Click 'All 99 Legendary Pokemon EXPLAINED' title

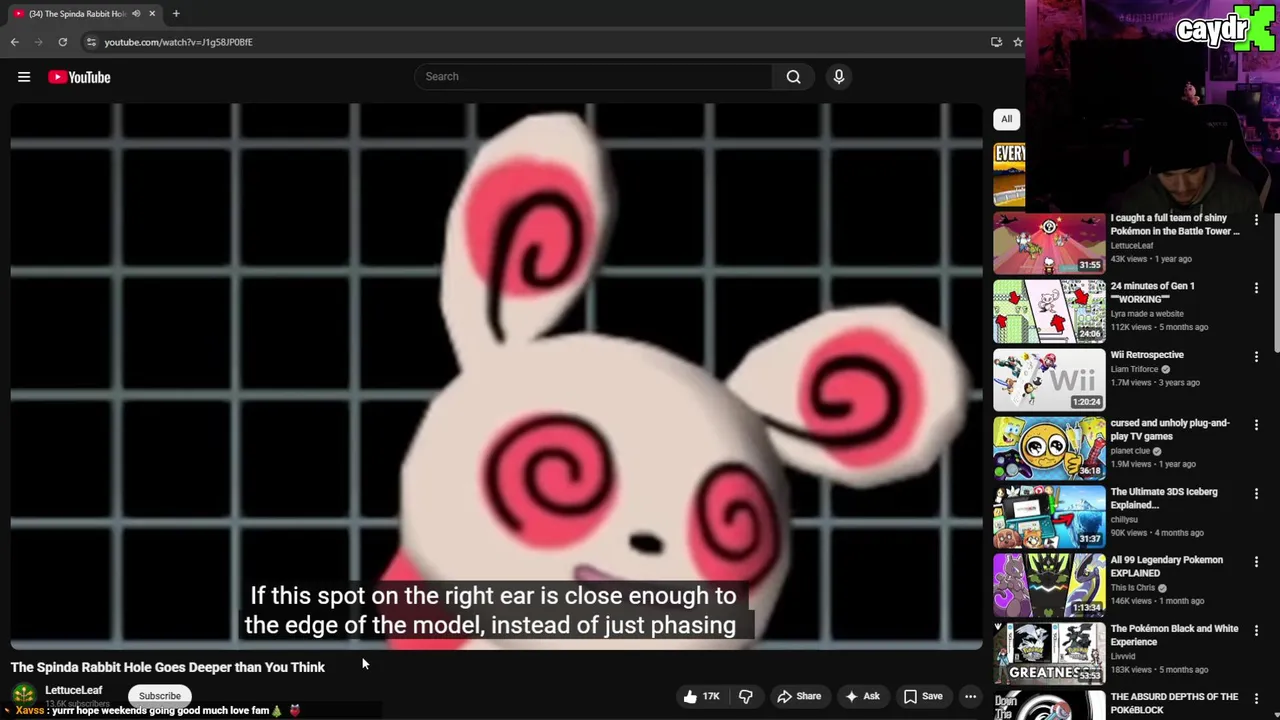(1166, 566)
